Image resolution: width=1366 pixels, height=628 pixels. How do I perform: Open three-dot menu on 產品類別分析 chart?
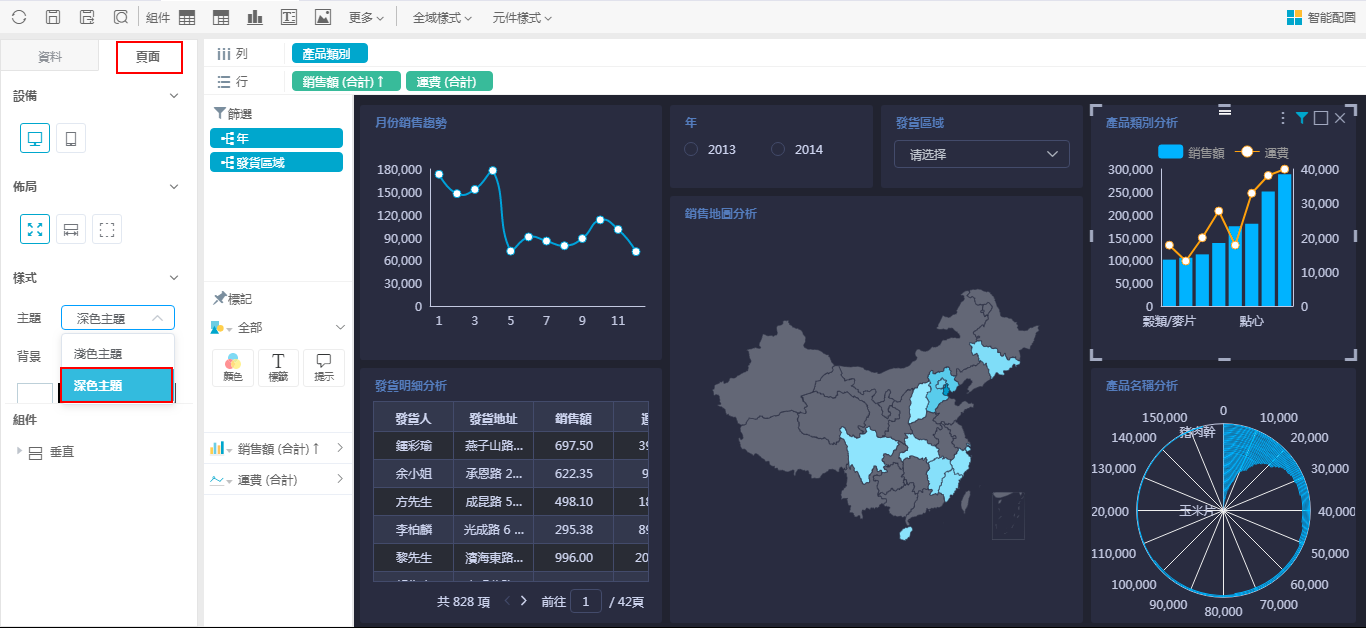[1283, 119]
